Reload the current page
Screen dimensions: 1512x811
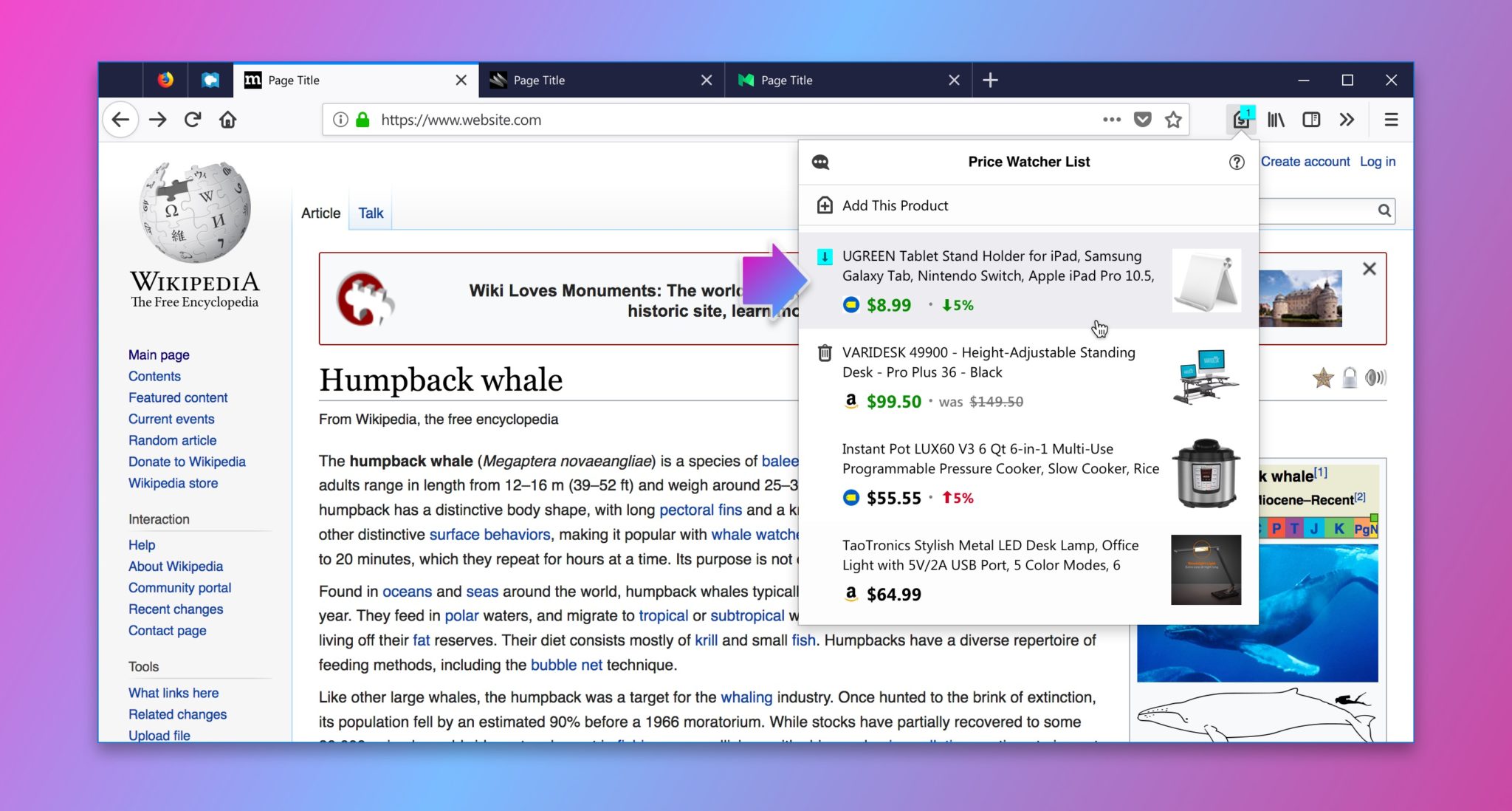193,120
